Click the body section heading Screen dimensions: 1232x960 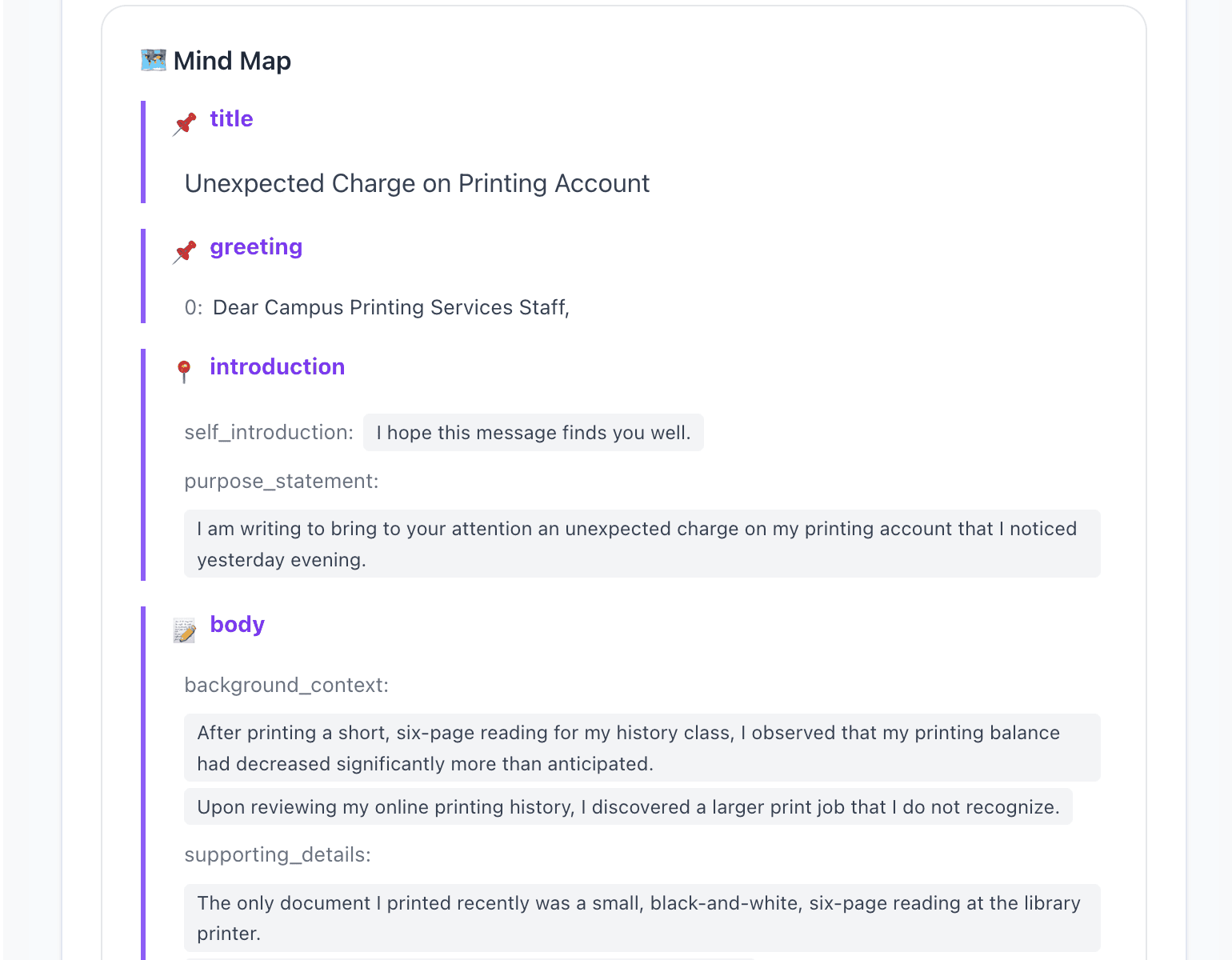click(237, 625)
